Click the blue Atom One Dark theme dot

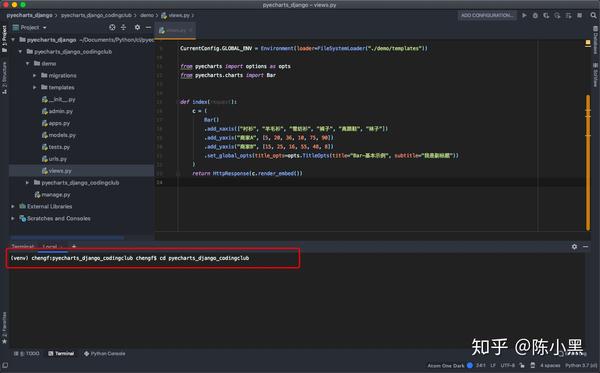[470, 365]
